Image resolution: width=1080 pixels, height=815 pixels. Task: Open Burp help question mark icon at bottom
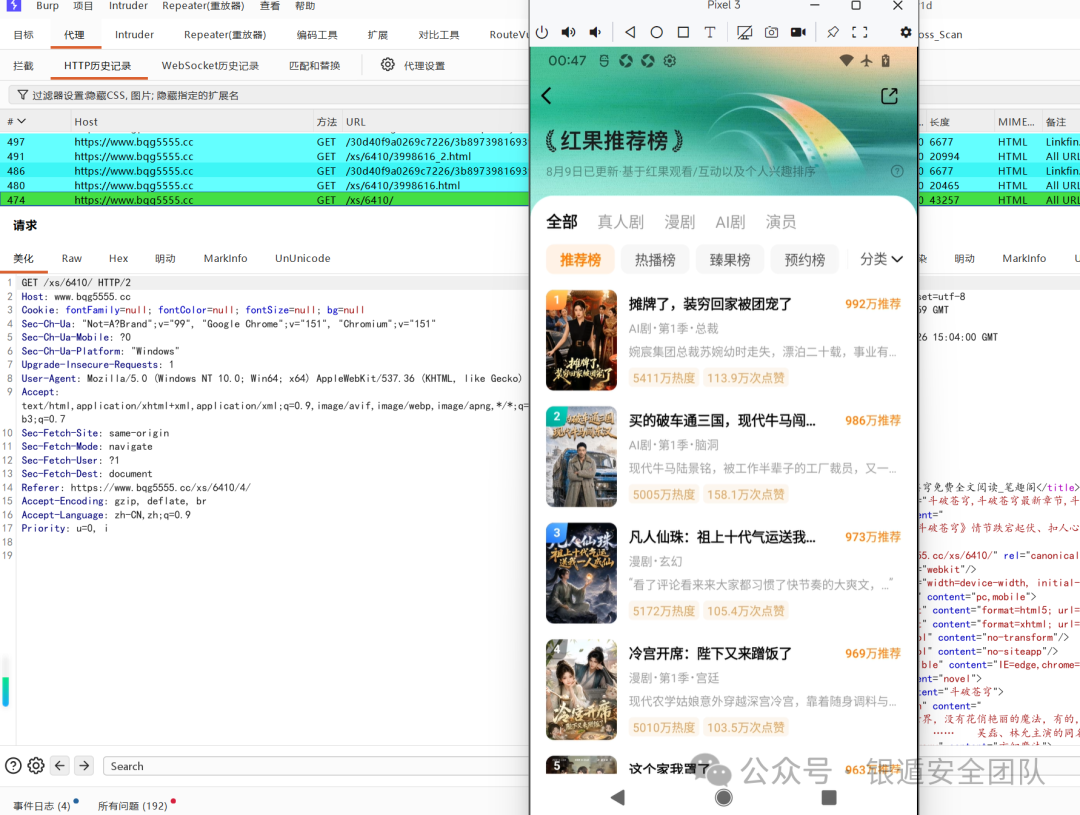click(13, 765)
